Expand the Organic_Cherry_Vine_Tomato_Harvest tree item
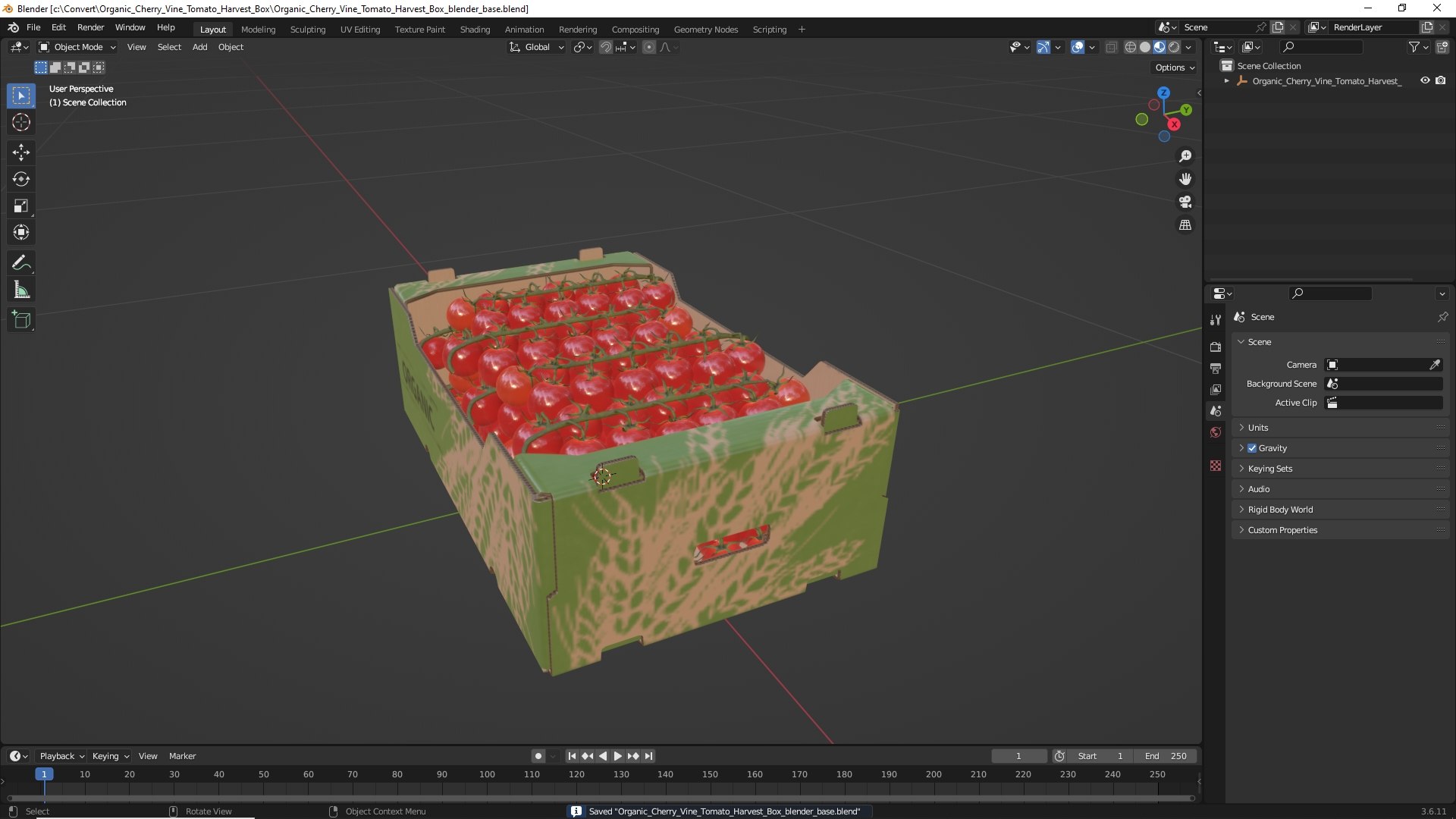This screenshot has height=819, width=1456. tap(1226, 80)
